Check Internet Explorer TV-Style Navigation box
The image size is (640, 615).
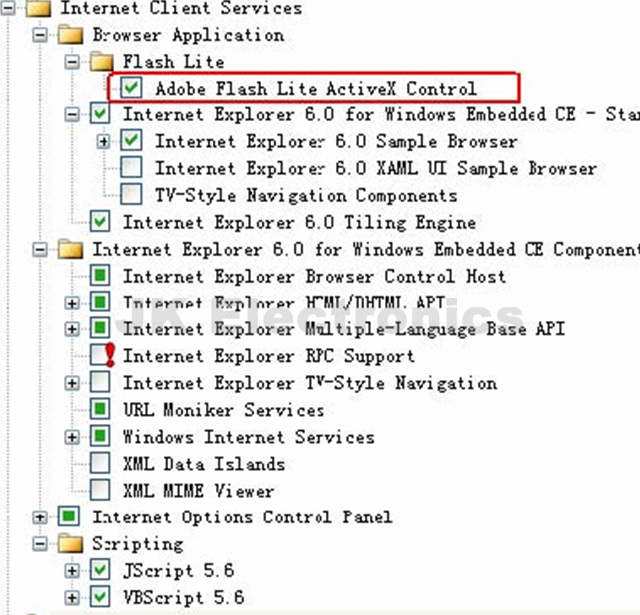[x=100, y=382]
